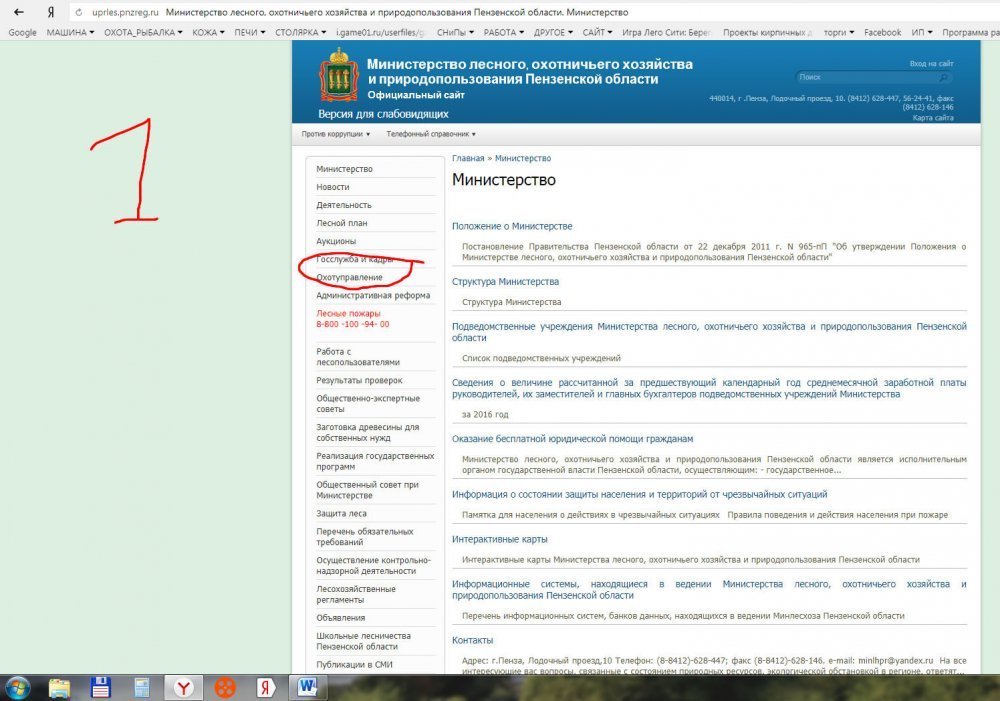
Task: Click the Yandex 'Я' icon in address bar
Action: (50, 13)
